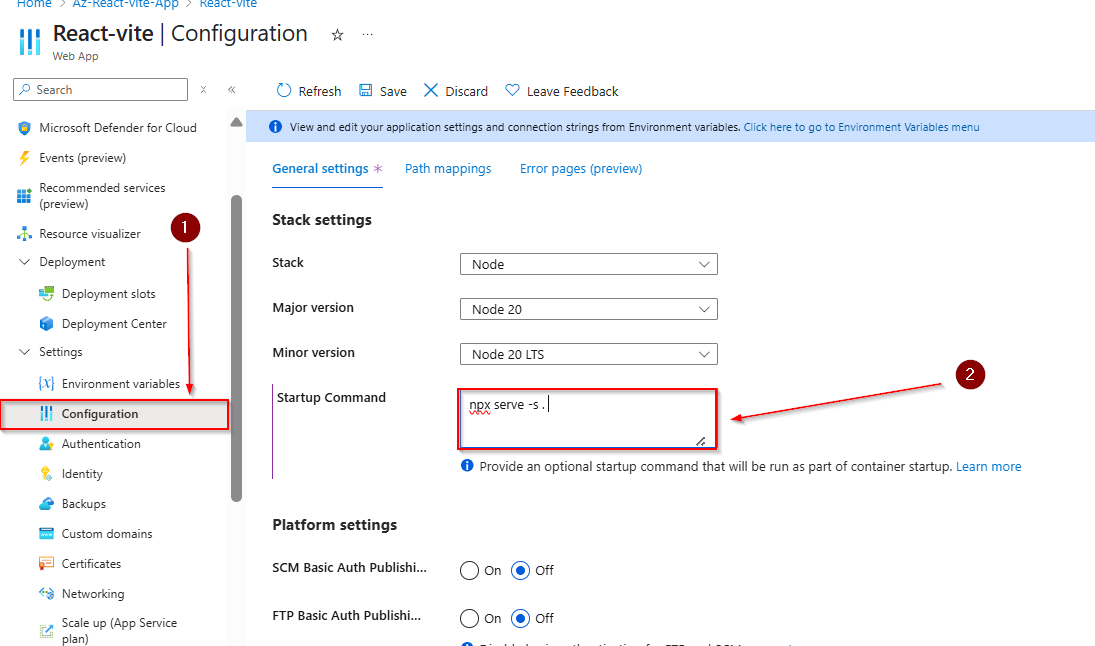Click the sidebar vertical scrollbar thumb

(x=236, y=348)
